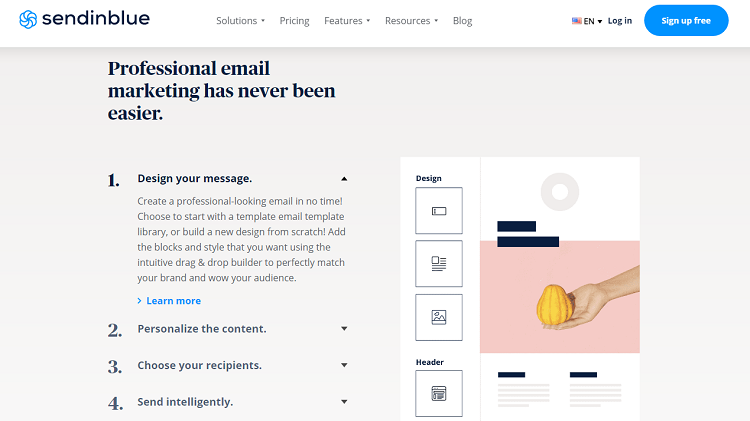Open the Solutions dropdown menu
The height and width of the screenshot is (421, 750).
tap(240, 21)
